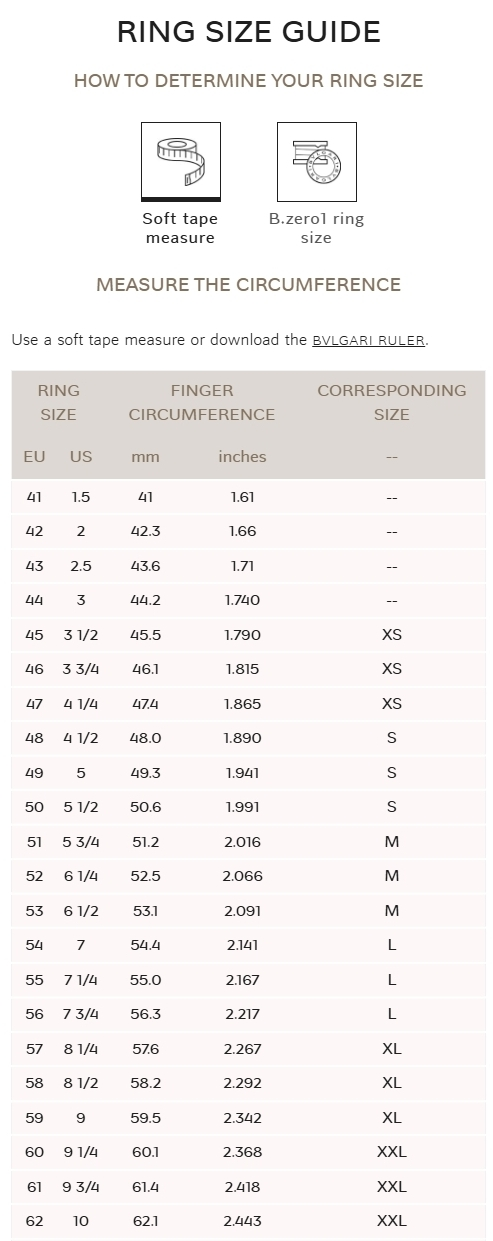Select the Corresponding Size column header

392,402
